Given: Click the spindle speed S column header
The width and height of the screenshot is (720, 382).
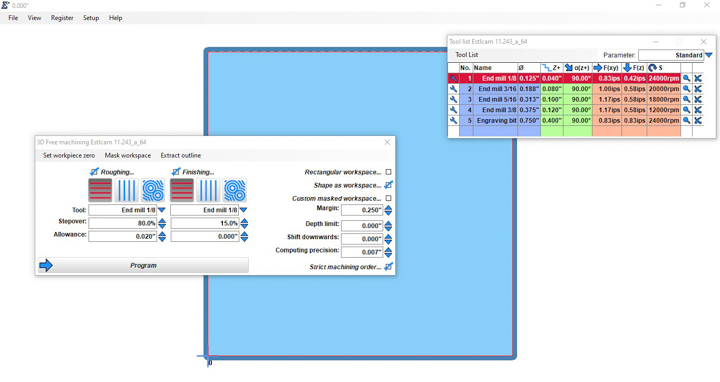Looking at the screenshot, I should coord(664,67).
